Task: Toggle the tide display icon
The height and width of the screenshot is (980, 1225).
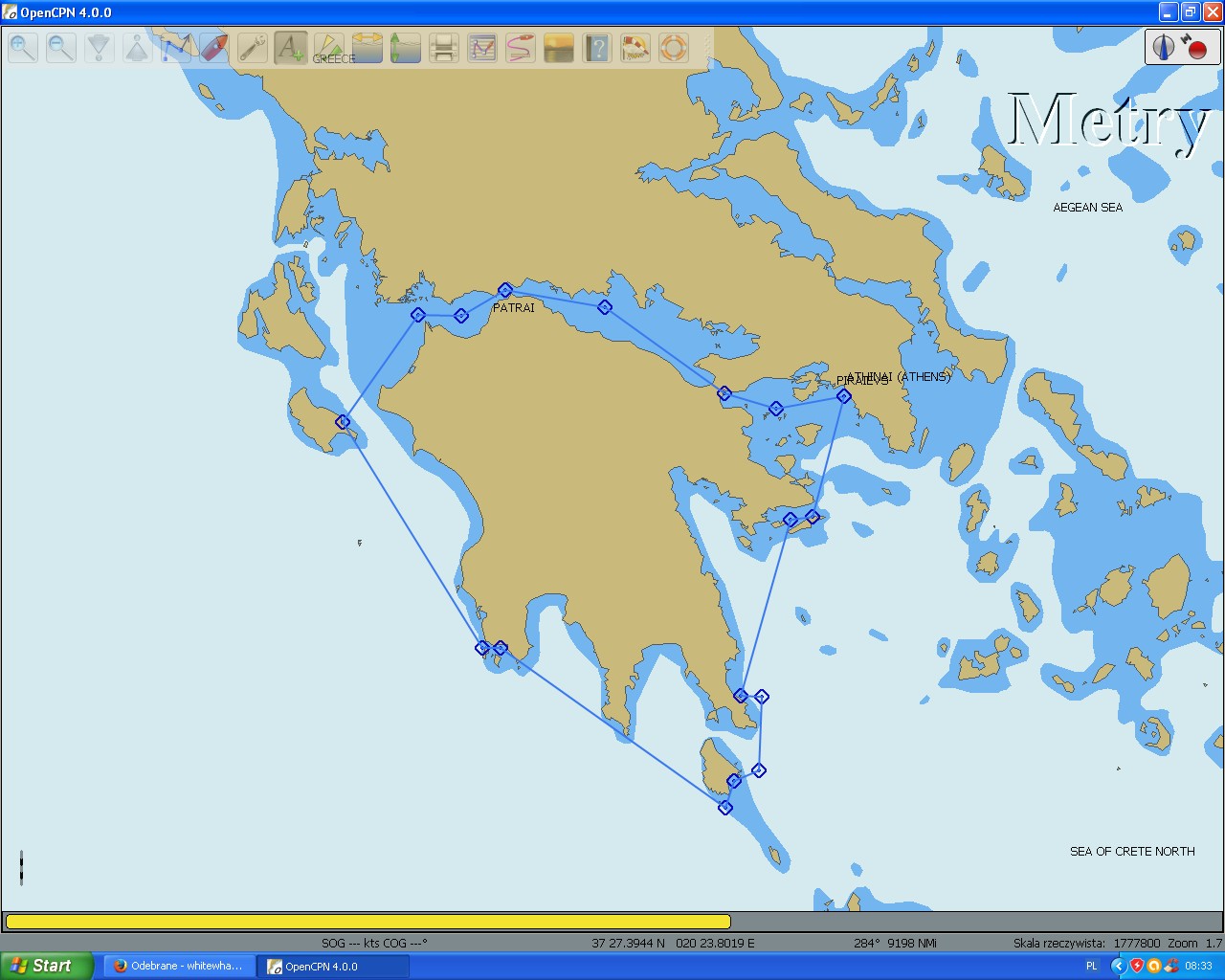Action: click(367, 47)
